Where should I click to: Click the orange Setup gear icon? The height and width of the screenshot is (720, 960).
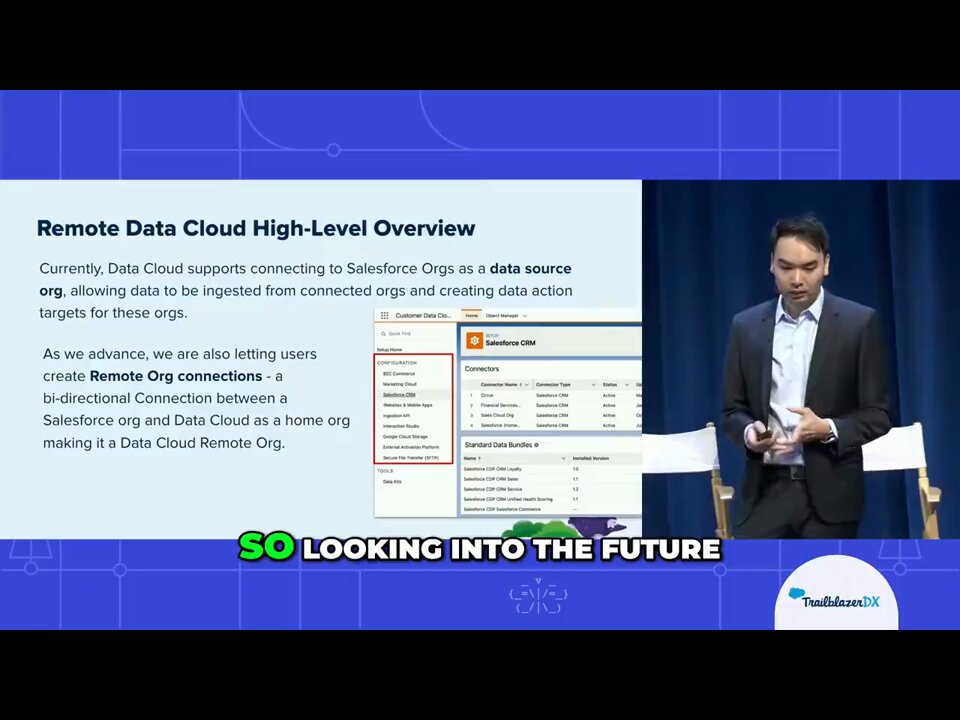(474, 340)
